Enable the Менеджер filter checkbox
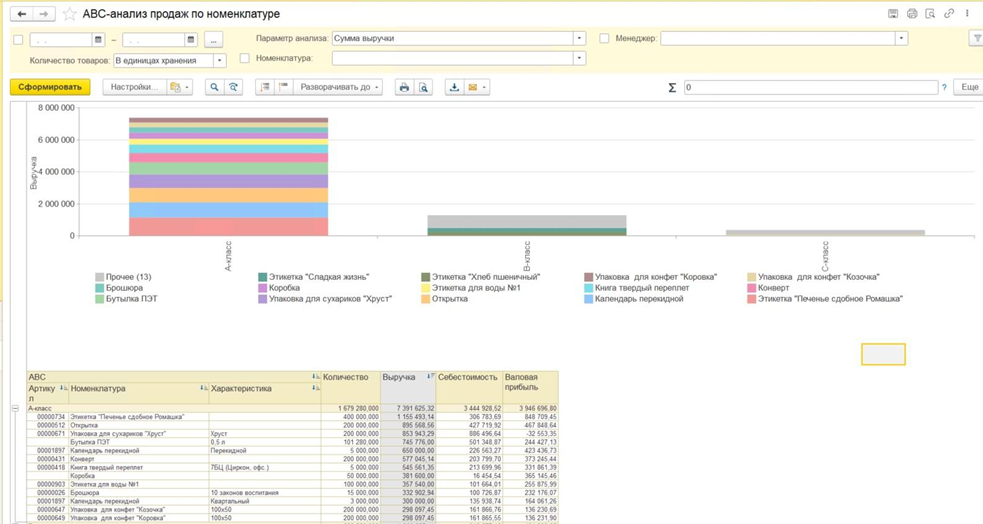Image resolution: width=983 pixels, height=524 pixels. tap(604, 39)
